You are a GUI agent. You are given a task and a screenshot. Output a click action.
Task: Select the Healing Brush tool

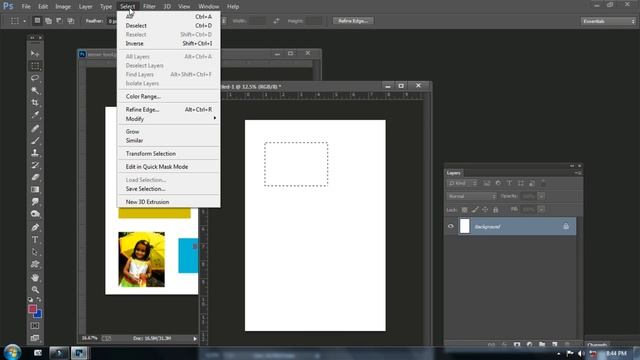[35, 129]
